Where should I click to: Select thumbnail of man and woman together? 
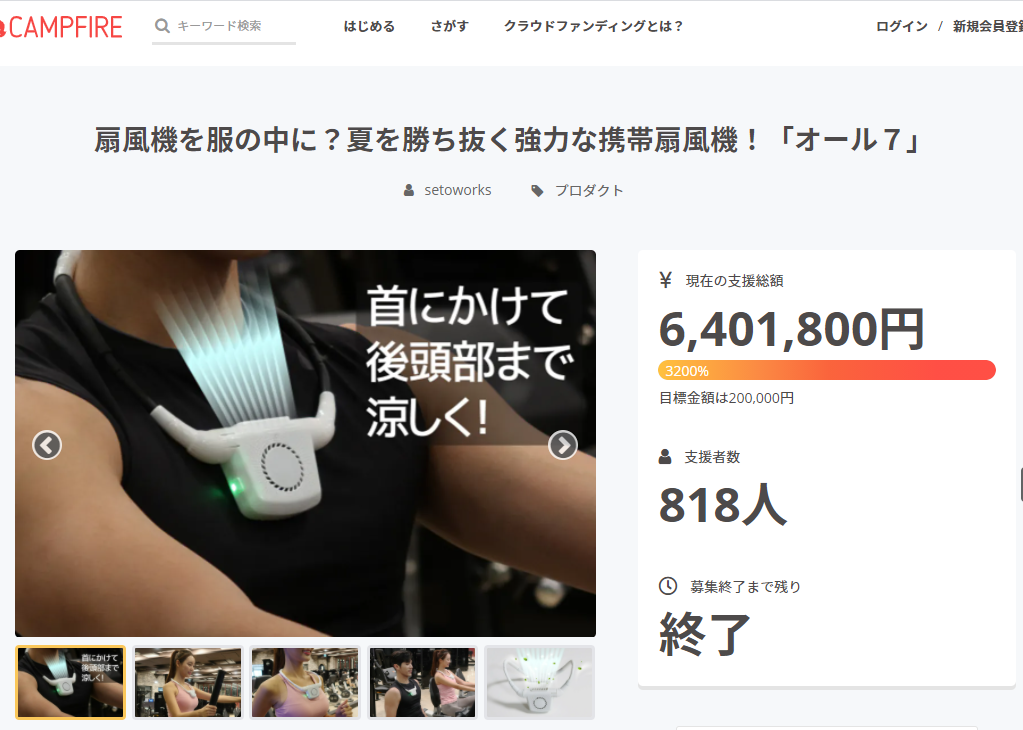click(x=423, y=682)
